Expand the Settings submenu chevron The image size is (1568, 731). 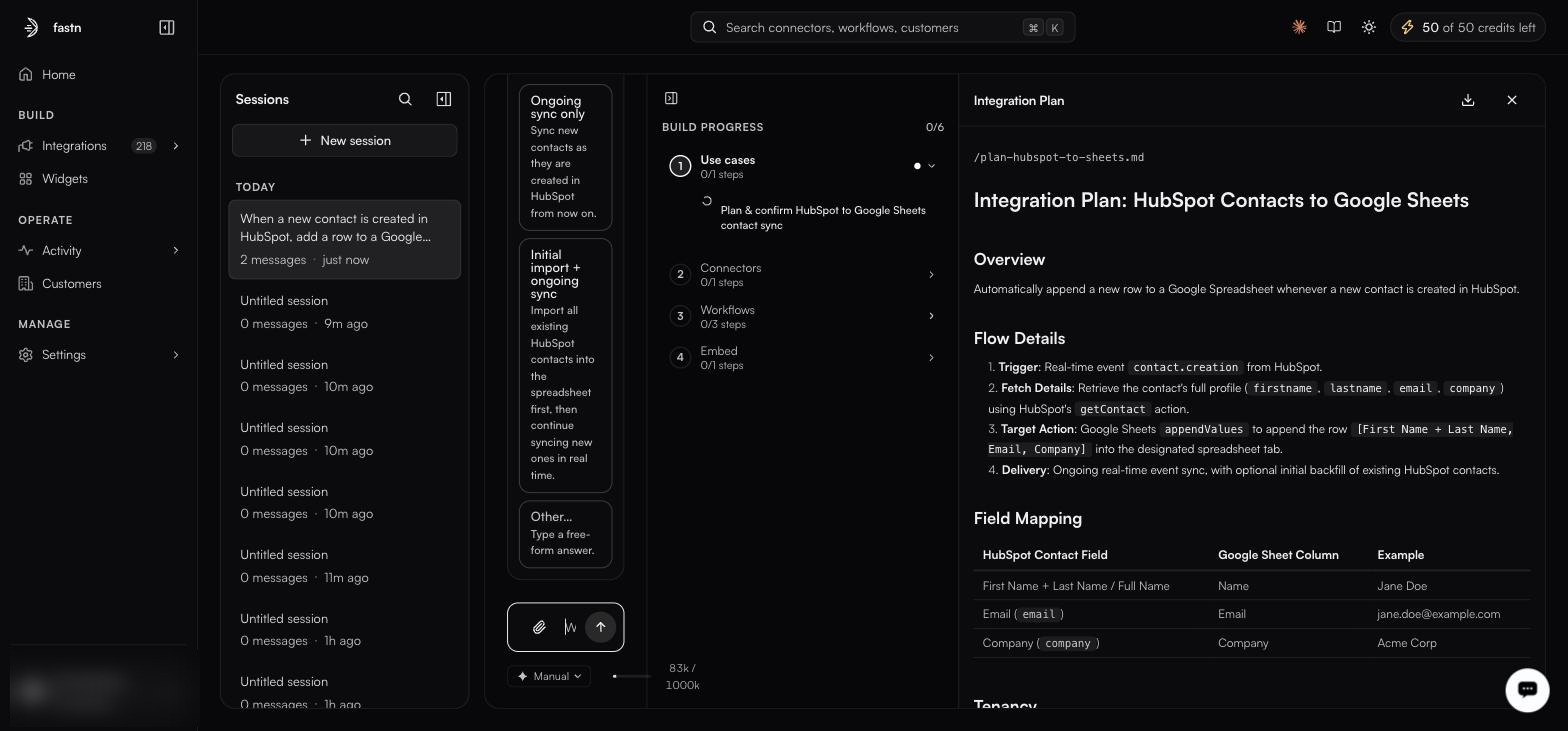(176, 354)
